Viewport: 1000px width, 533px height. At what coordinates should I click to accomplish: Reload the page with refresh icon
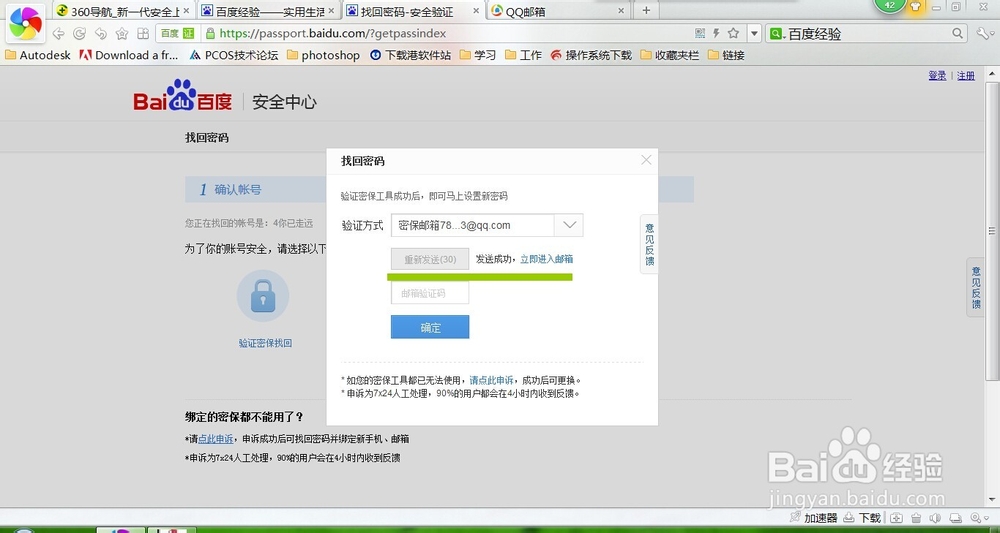click(x=79, y=34)
